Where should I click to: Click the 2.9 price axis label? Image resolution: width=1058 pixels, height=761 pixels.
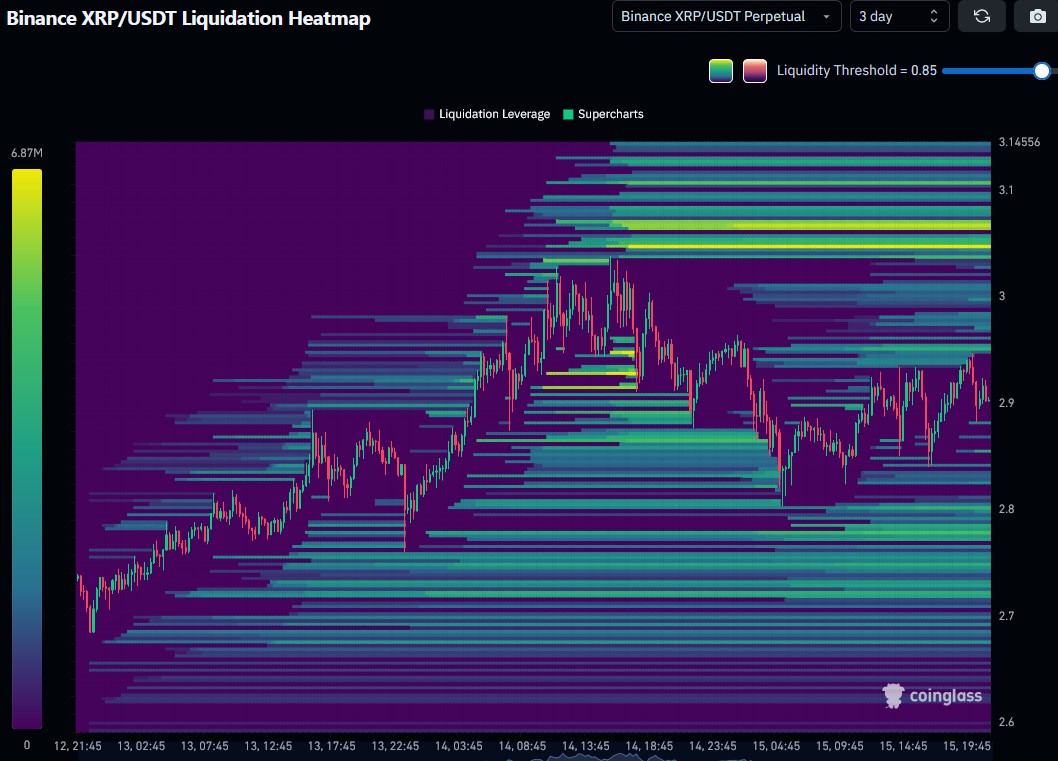(x=1006, y=403)
